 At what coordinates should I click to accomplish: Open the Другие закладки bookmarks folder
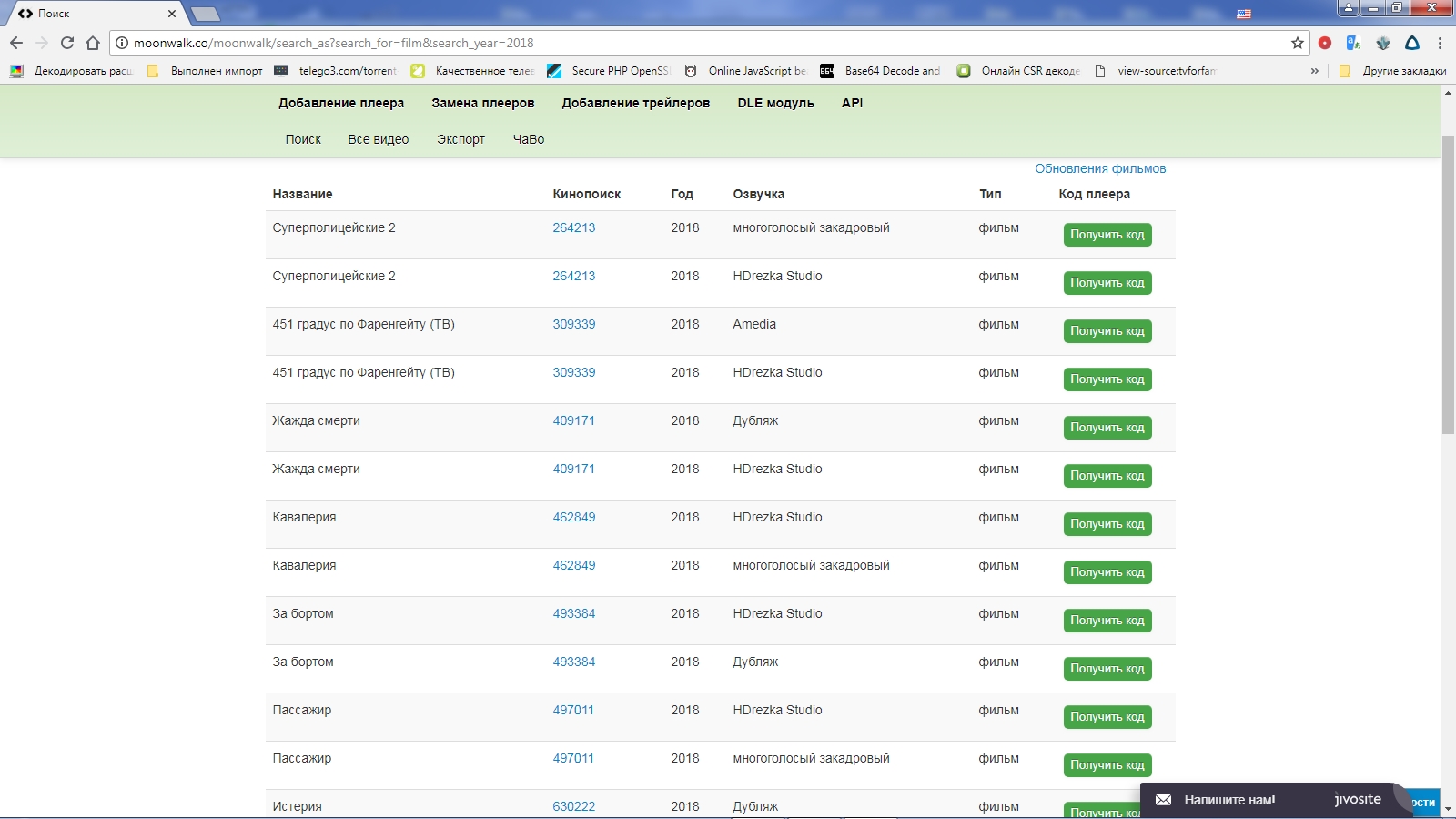(1393, 71)
